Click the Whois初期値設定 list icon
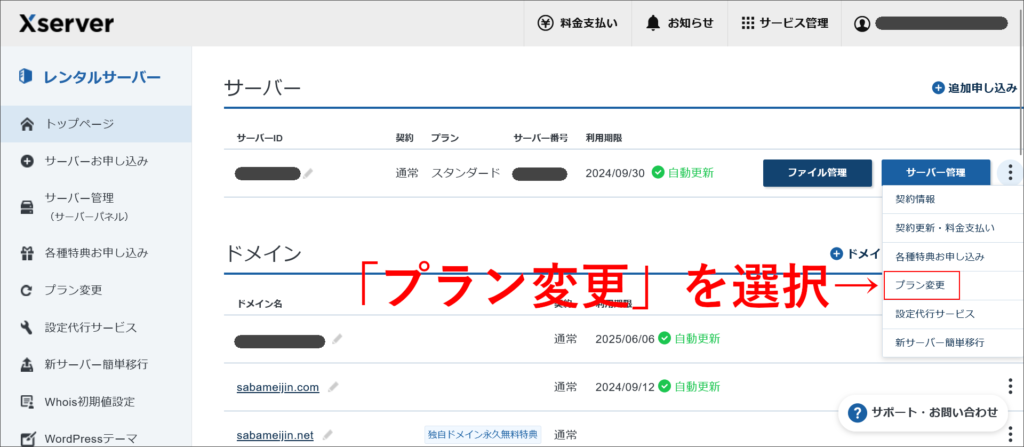This screenshot has height=447, width=1024. tap(27, 401)
